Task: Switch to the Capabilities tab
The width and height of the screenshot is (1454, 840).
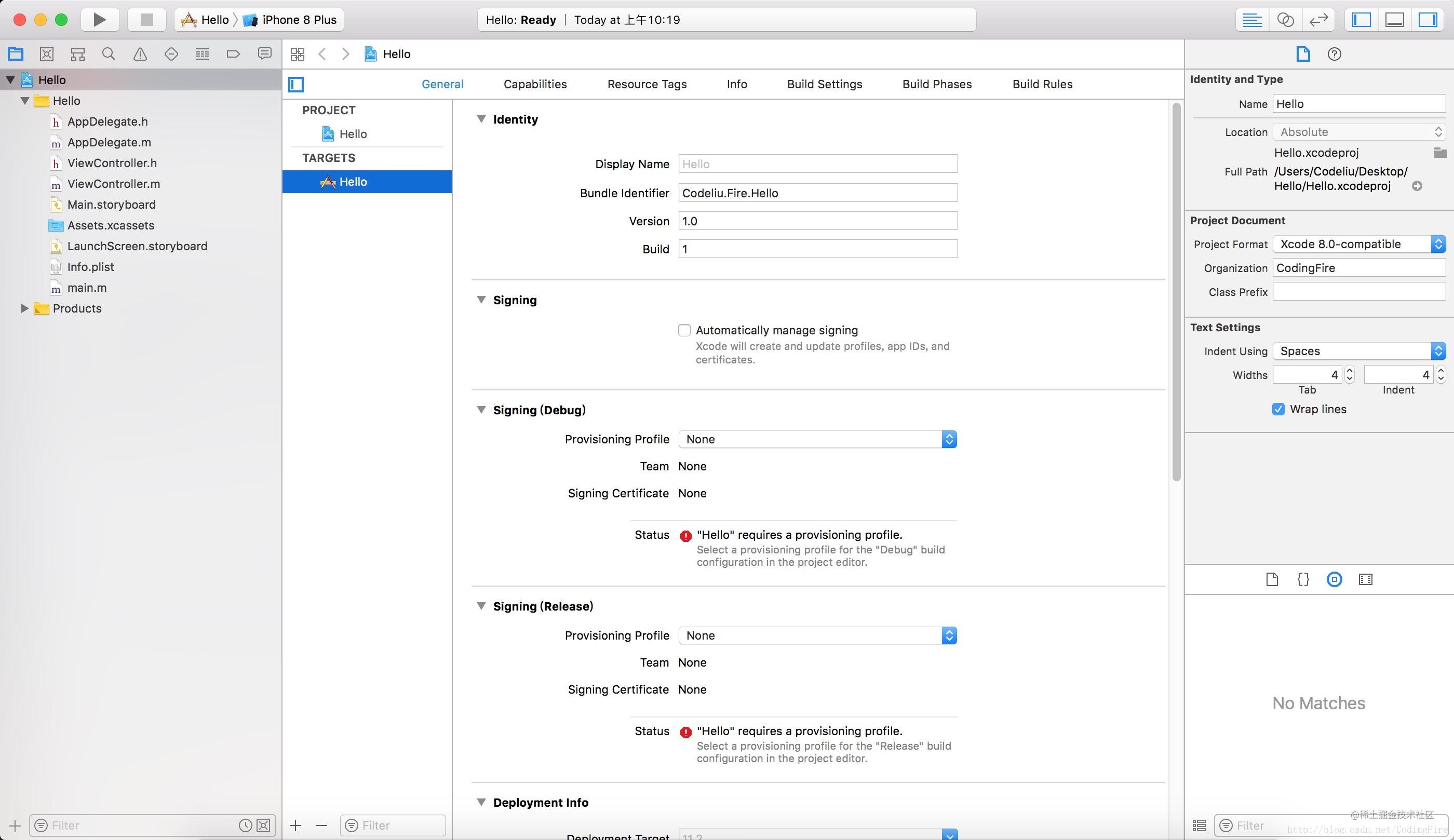Action: 535,84
